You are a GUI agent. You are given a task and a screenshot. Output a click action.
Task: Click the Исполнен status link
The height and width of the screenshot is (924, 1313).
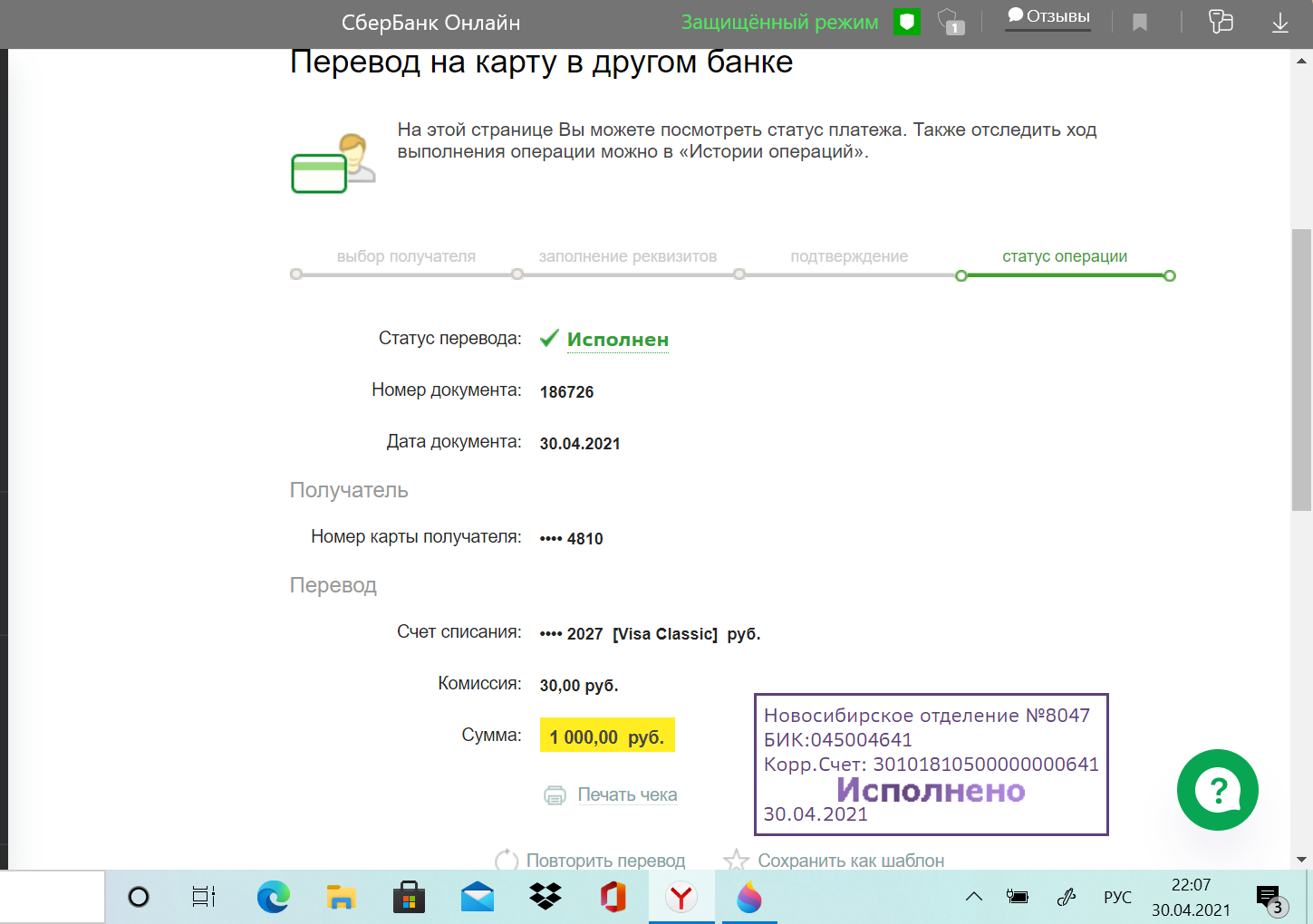tap(617, 340)
